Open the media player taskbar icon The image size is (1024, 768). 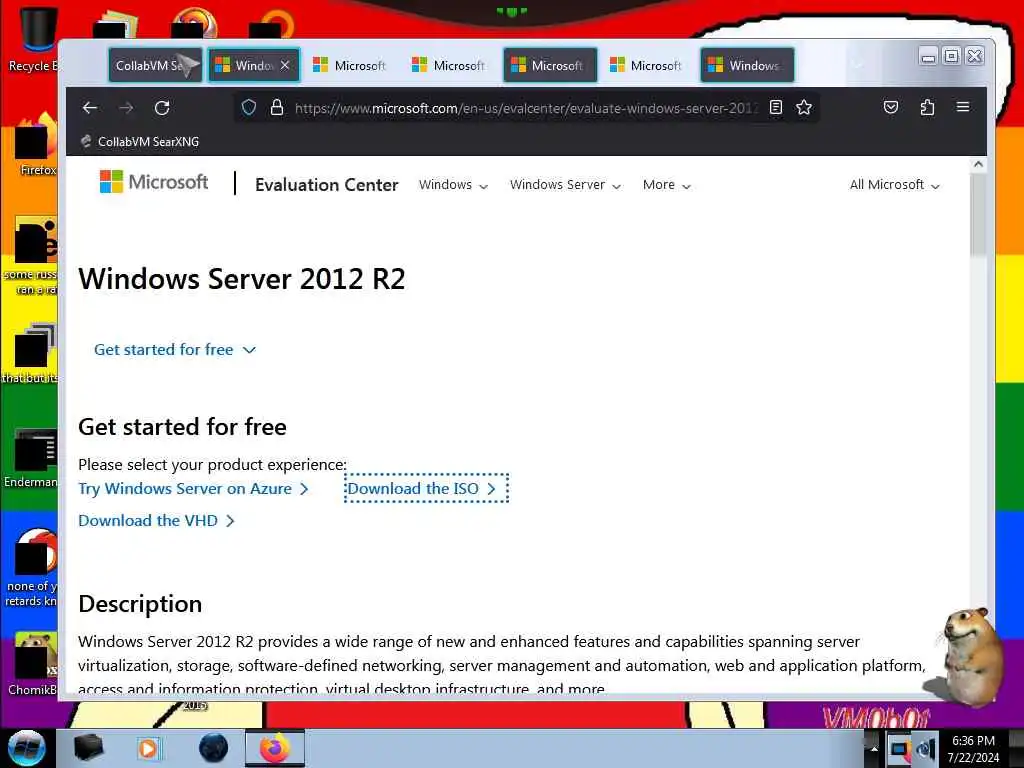(x=148, y=748)
